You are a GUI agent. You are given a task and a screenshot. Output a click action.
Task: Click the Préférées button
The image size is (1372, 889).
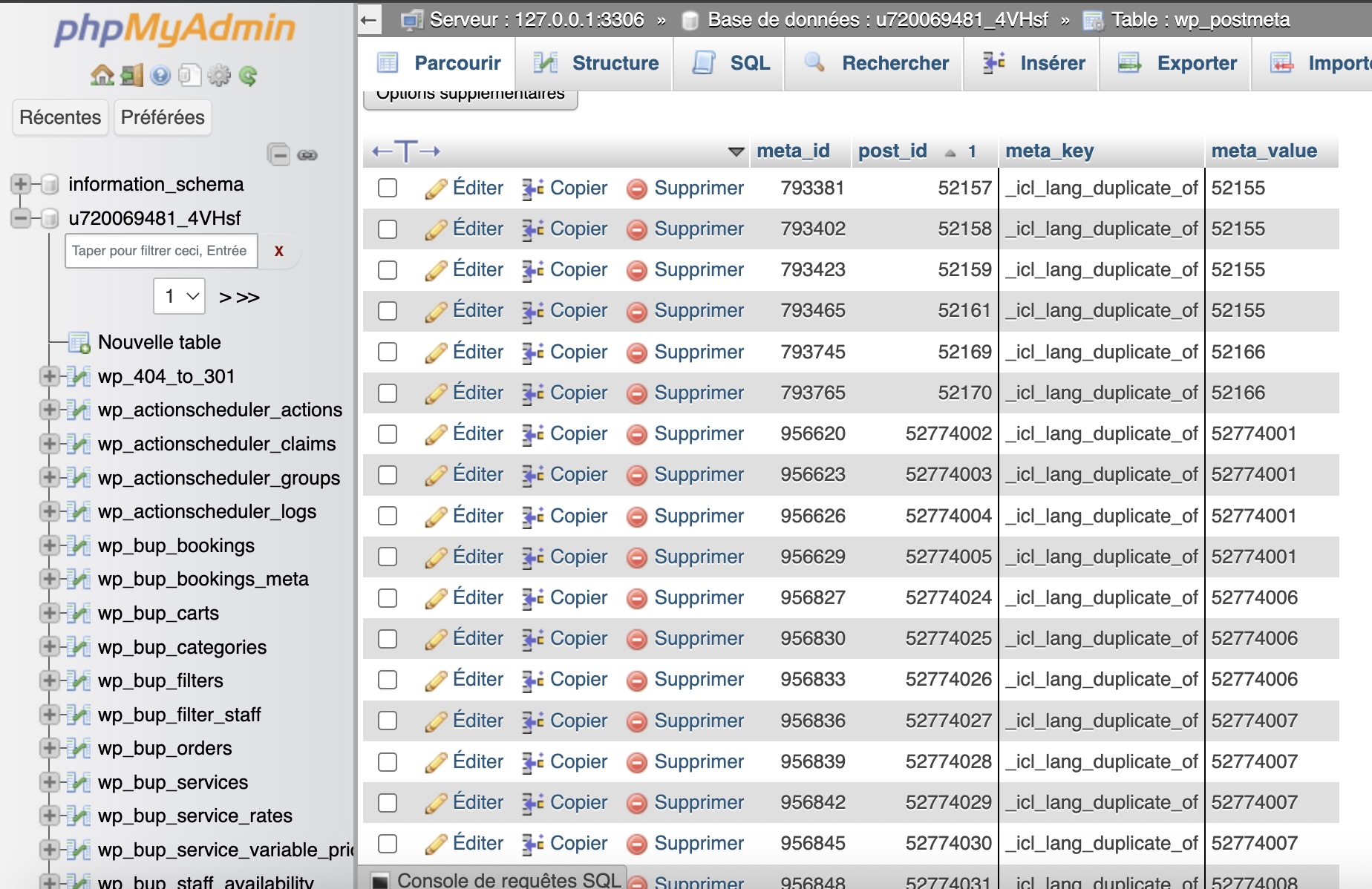pos(163,117)
